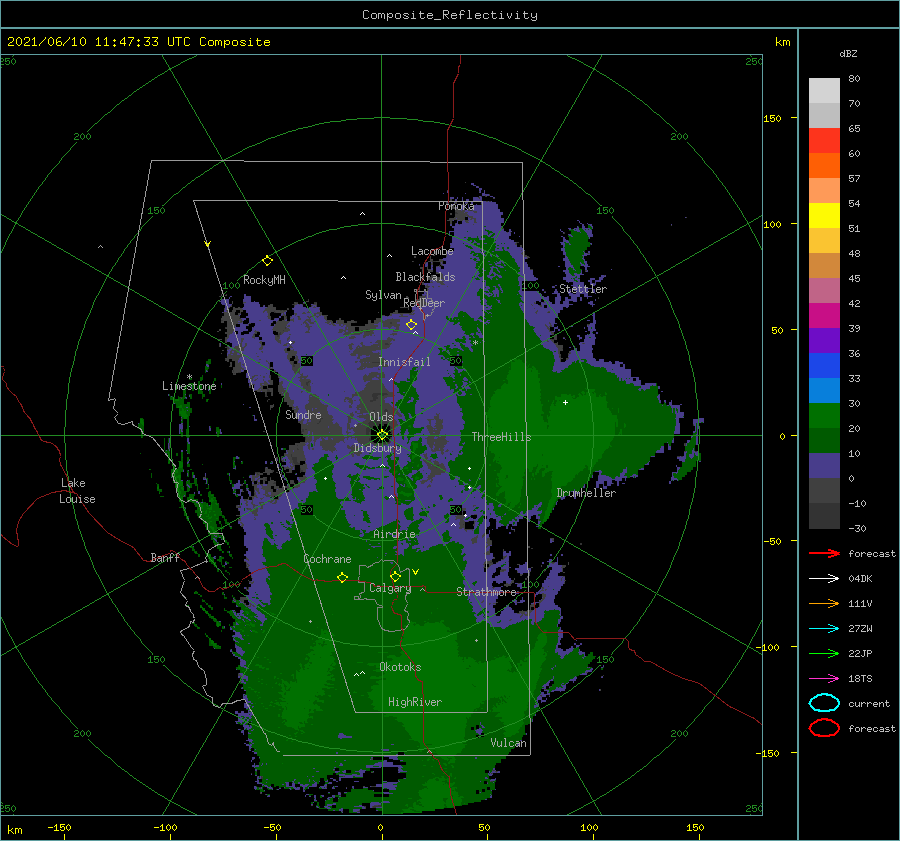Click the Lacombe city label
The height and width of the screenshot is (841, 900).
point(432,251)
